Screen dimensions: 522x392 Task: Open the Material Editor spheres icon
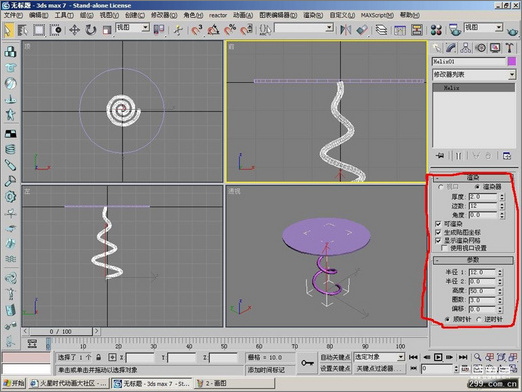click(436, 30)
